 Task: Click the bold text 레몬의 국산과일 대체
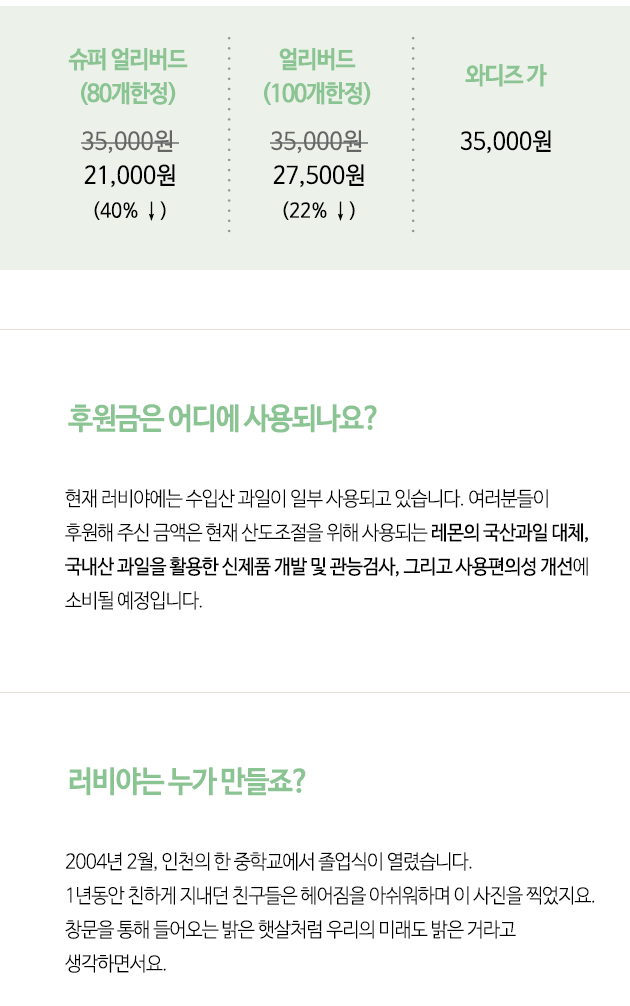click(x=509, y=531)
